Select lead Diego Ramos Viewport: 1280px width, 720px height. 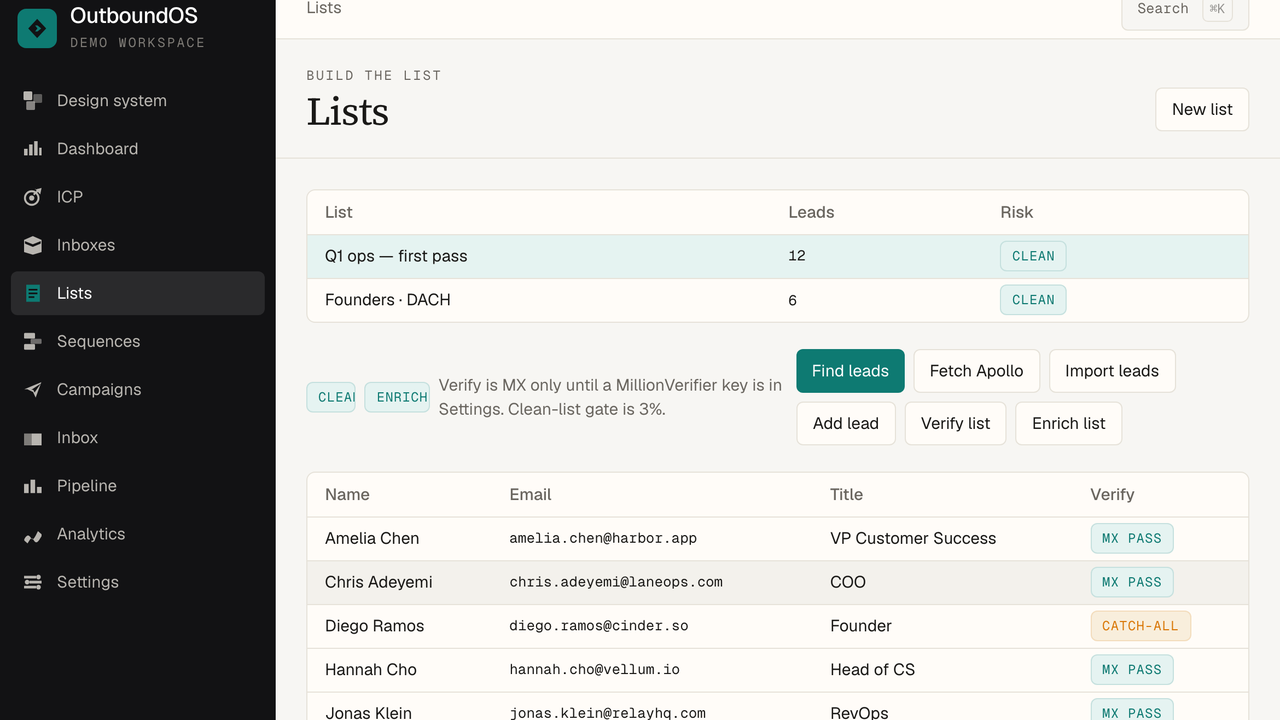pyautogui.click(x=374, y=626)
